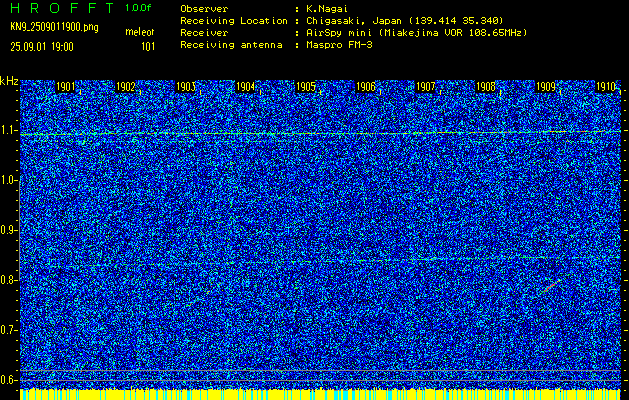Click the date stamp 25.09.01 19:00
This screenshot has height=400, width=629.
42,47
